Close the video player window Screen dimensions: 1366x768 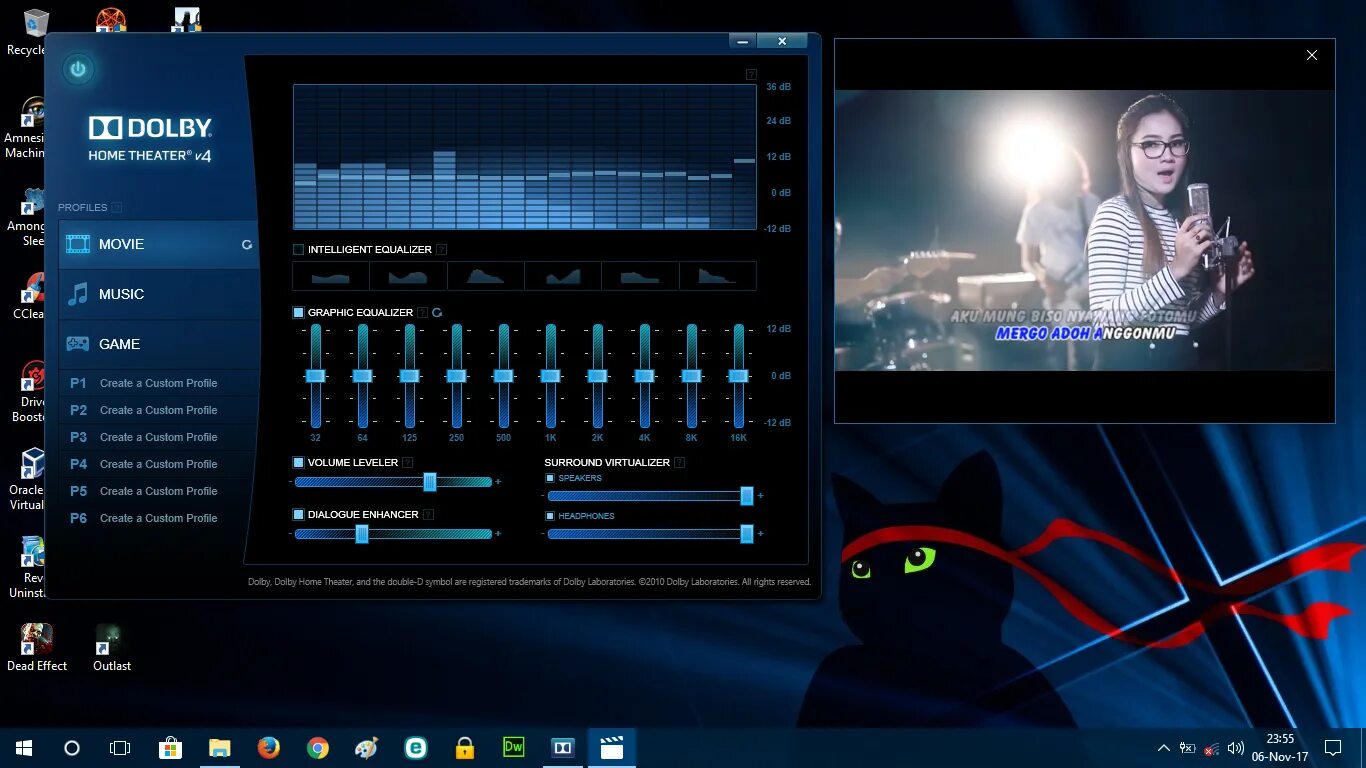[1312, 56]
